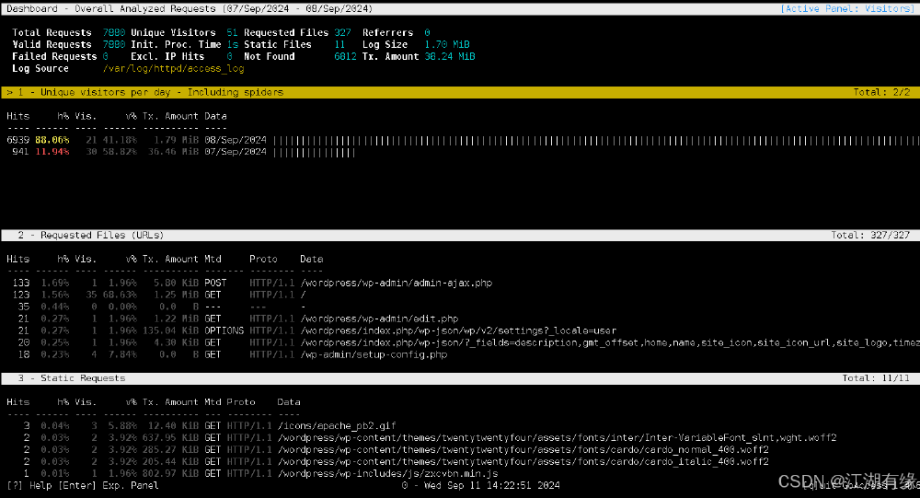The image size is (920, 498).
Task: Click the 11.94% hits percentage
Action: [52, 152]
